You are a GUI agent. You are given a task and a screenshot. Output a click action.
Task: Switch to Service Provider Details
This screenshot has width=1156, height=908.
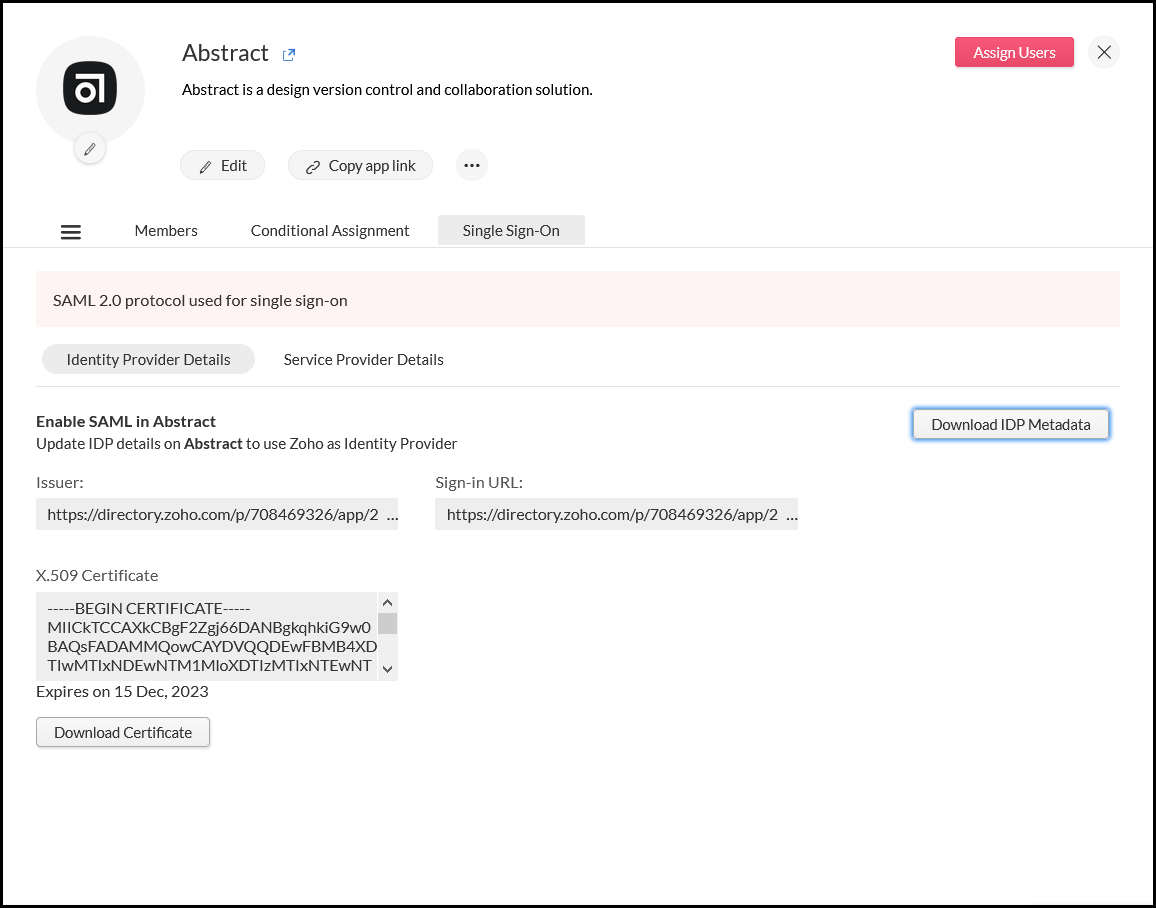[363, 359]
